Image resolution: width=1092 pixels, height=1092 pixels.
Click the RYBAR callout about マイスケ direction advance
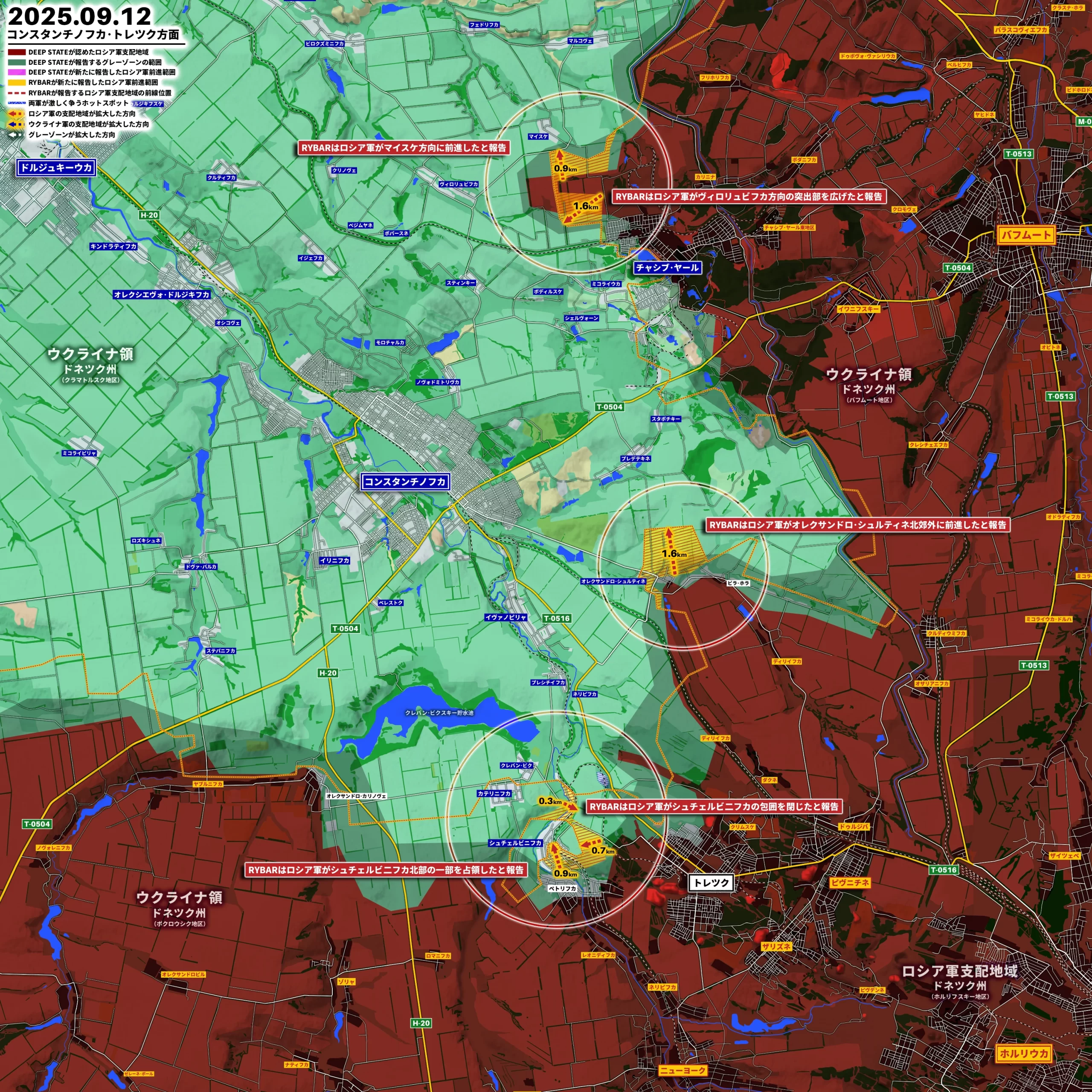coord(404,148)
